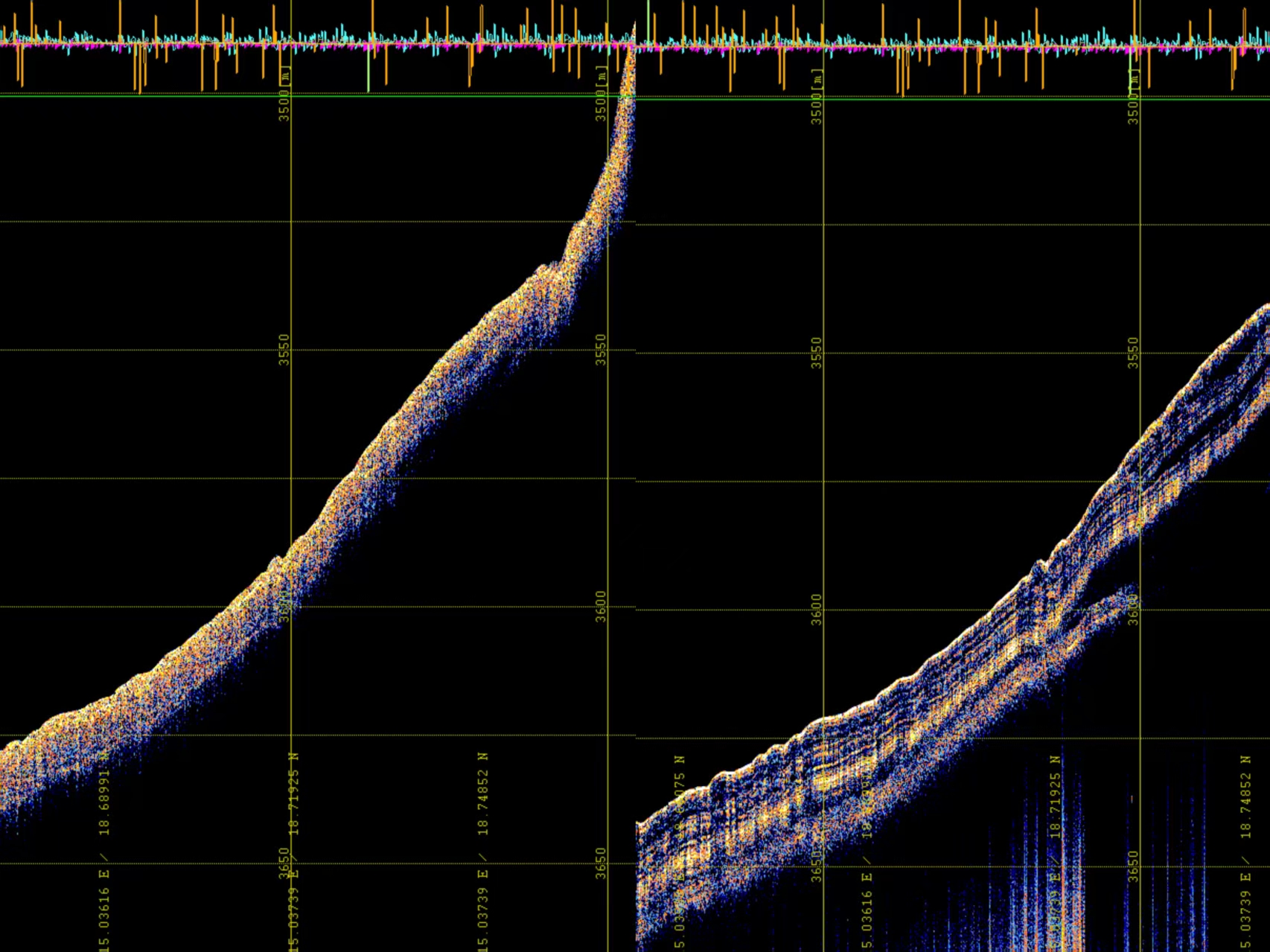This screenshot has height=952, width=1270.
Task: Select the 18.71925 N label in right echogram
Action: (1055, 796)
